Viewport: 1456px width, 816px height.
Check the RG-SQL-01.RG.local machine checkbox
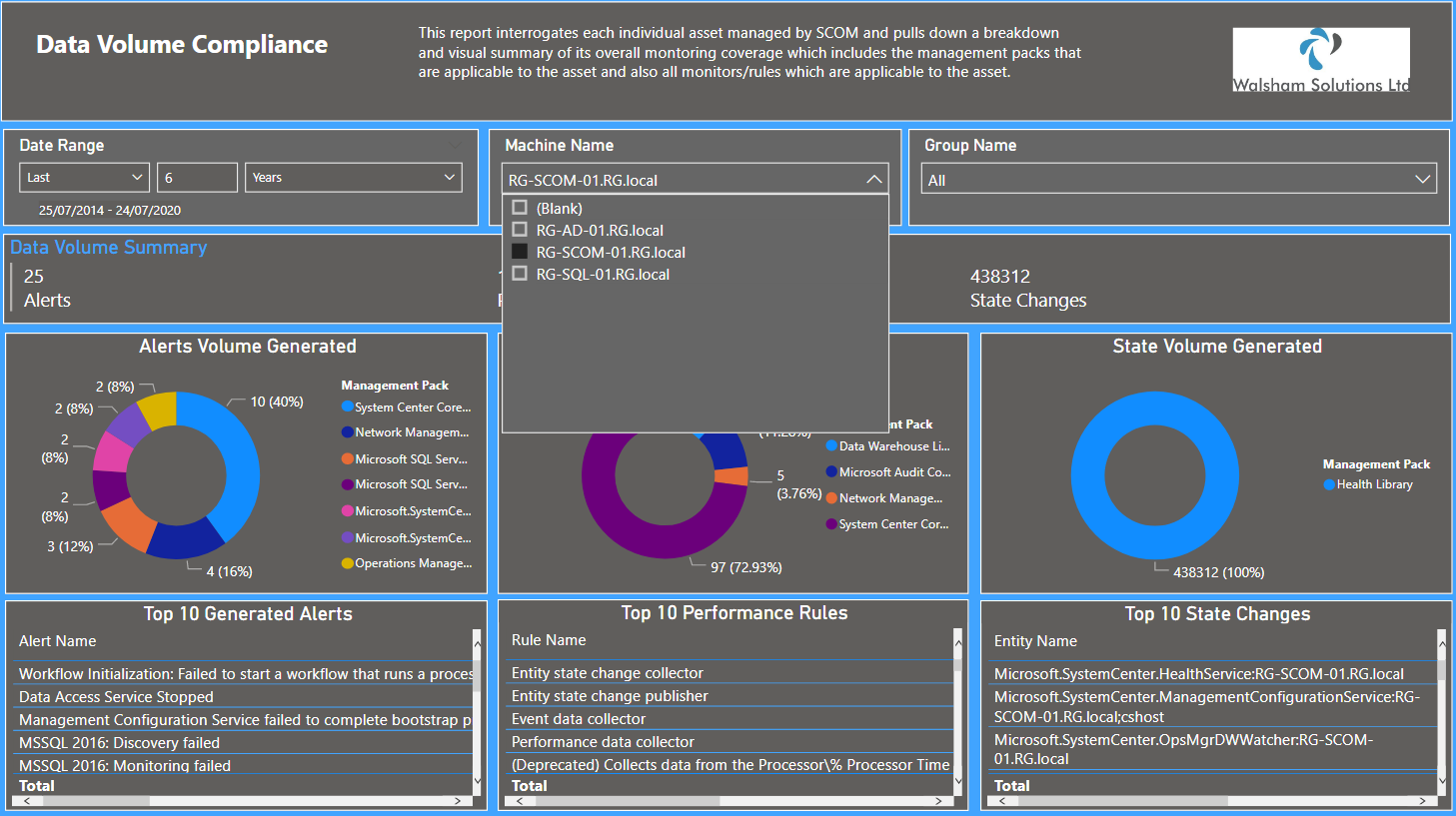pos(520,273)
